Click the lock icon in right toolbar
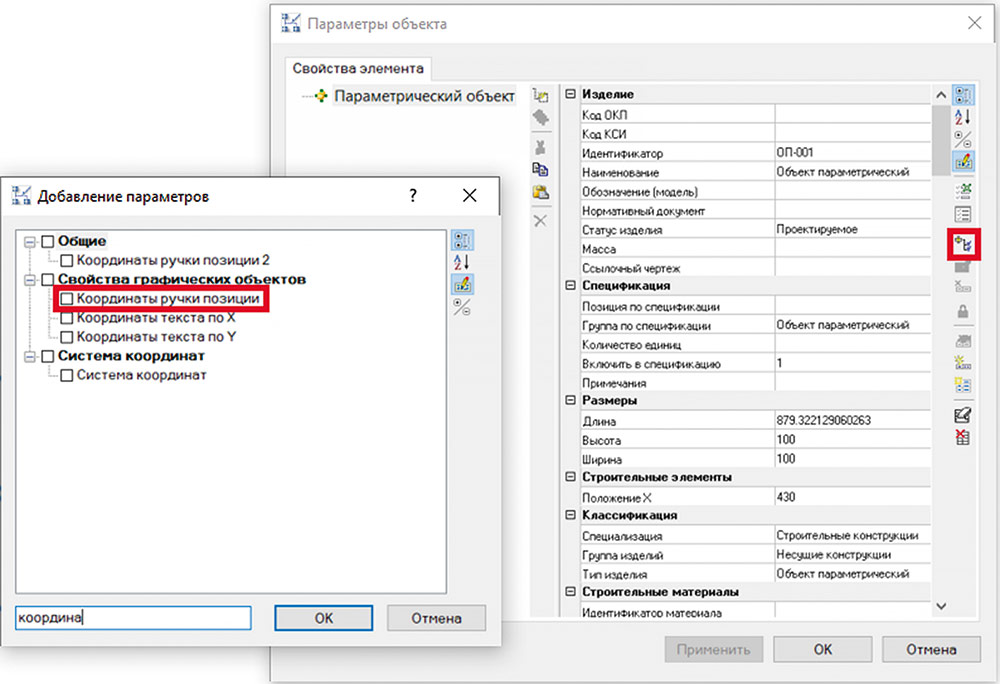The image size is (1000, 684). 964,312
